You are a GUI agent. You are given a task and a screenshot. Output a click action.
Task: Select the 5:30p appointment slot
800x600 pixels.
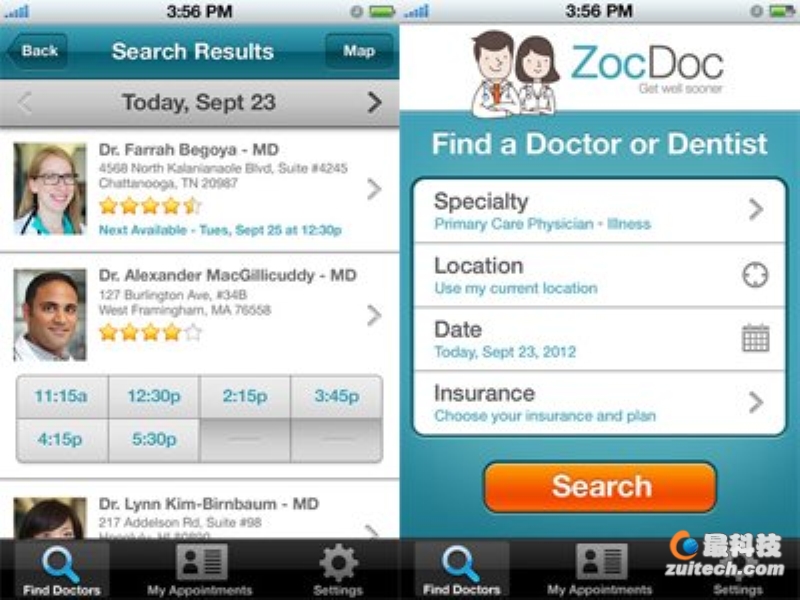(154, 440)
